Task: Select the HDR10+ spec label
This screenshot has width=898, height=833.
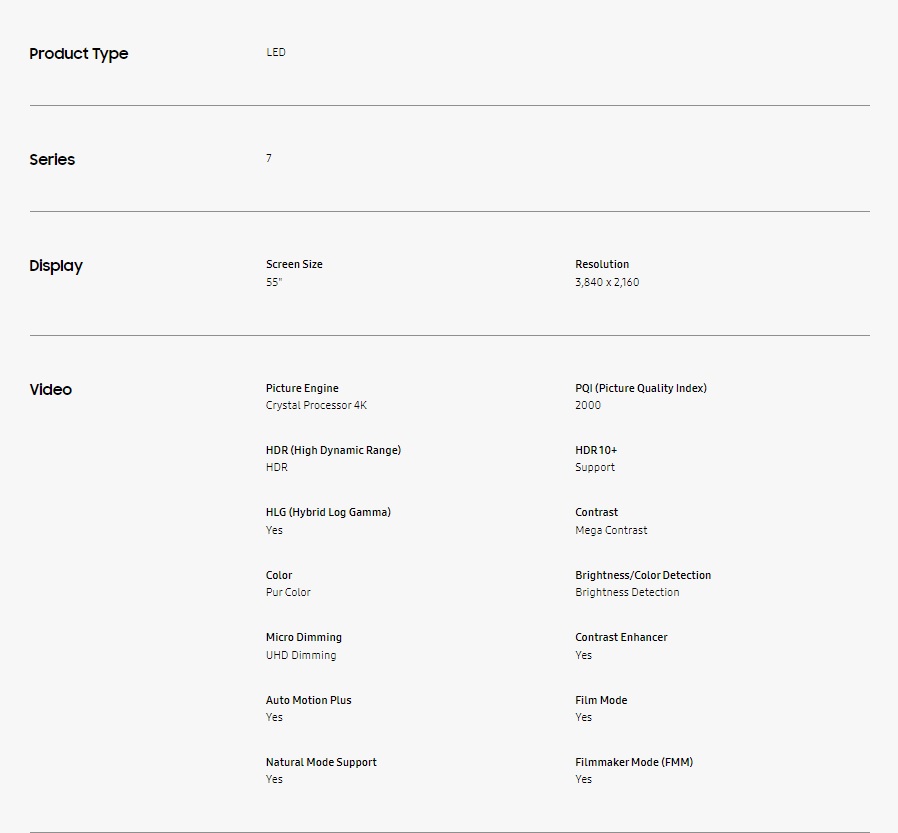Action: point(596,450)
